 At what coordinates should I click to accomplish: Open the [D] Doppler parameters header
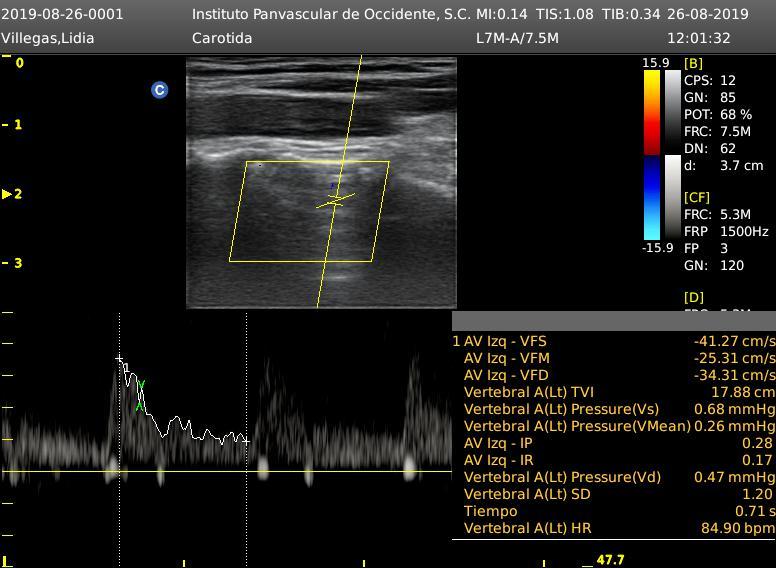pos(693,298)
